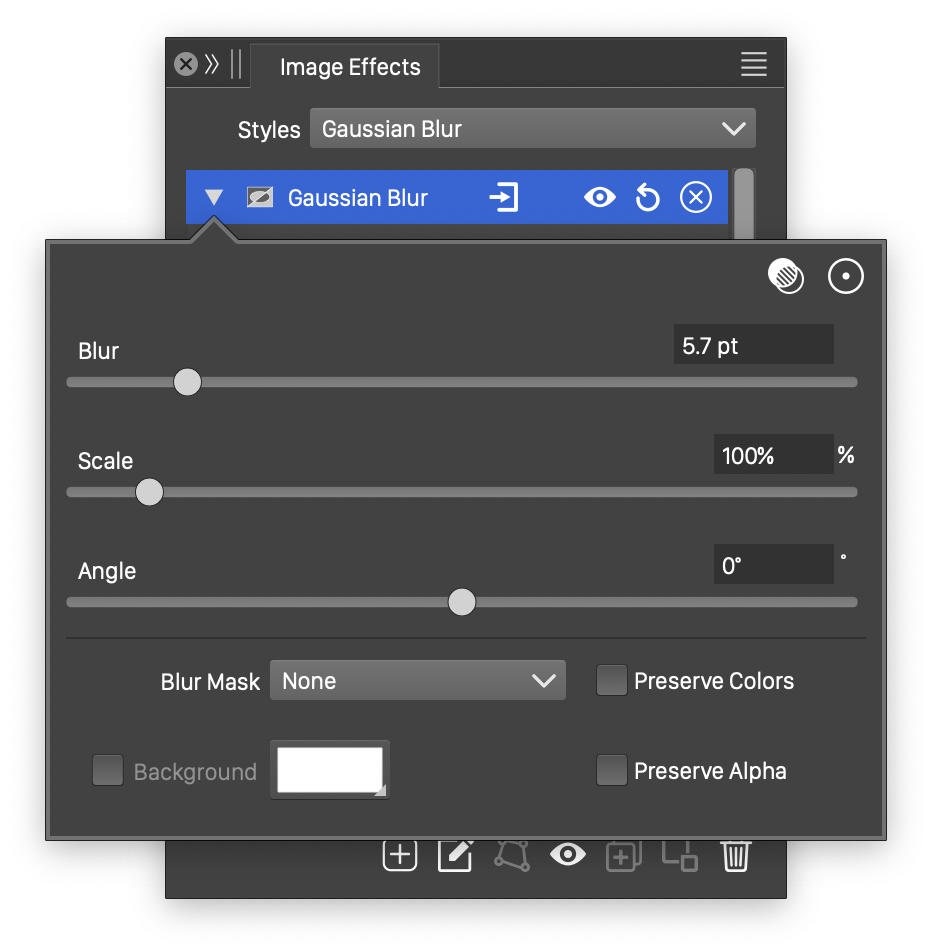Screen dimensions: 932x952
Task: Click the Blur value field showing 5.7 pt
Action: click(x=752, y=346)
